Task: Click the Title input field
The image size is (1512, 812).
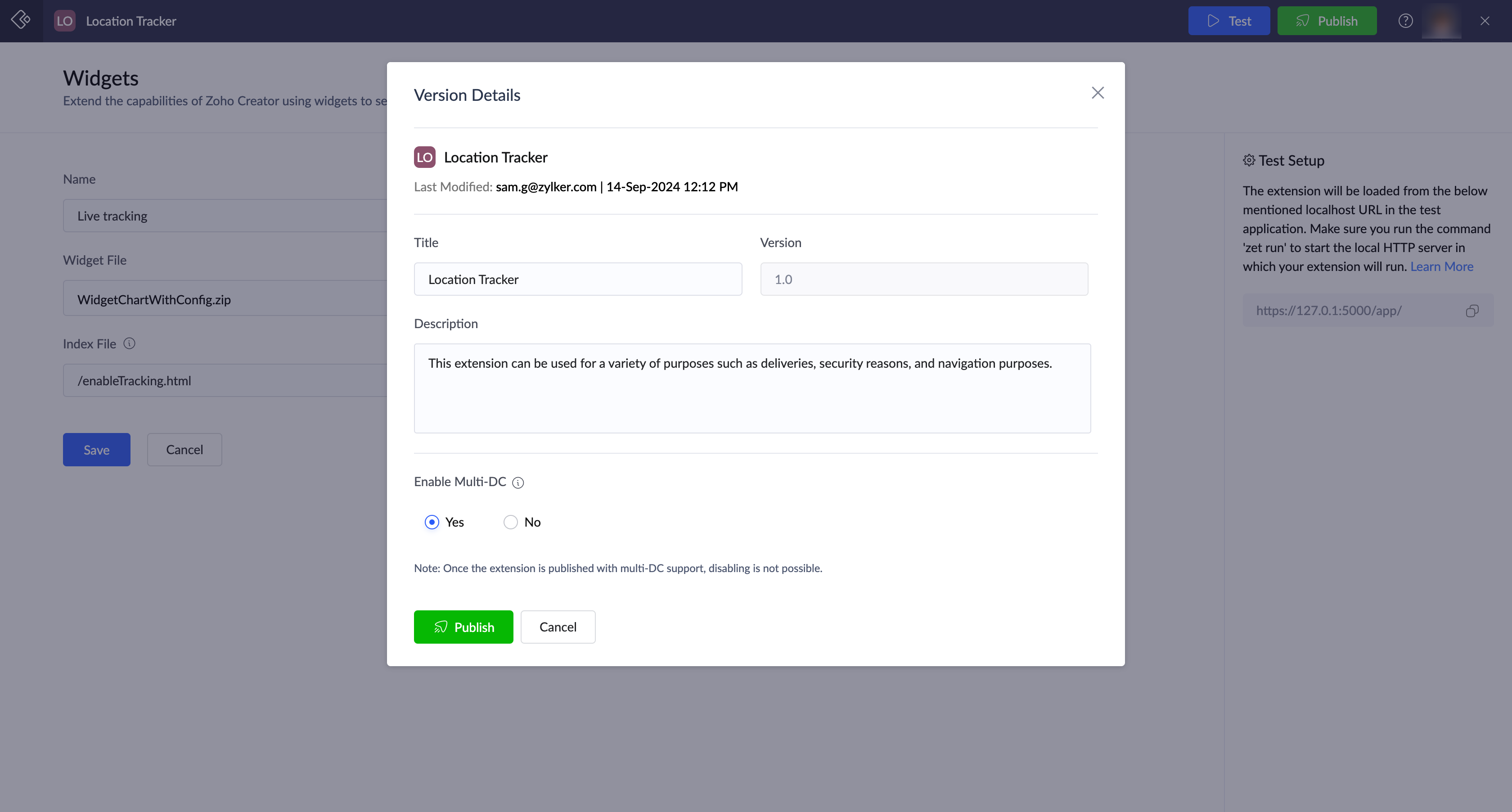Action: [x=577, y=280]
